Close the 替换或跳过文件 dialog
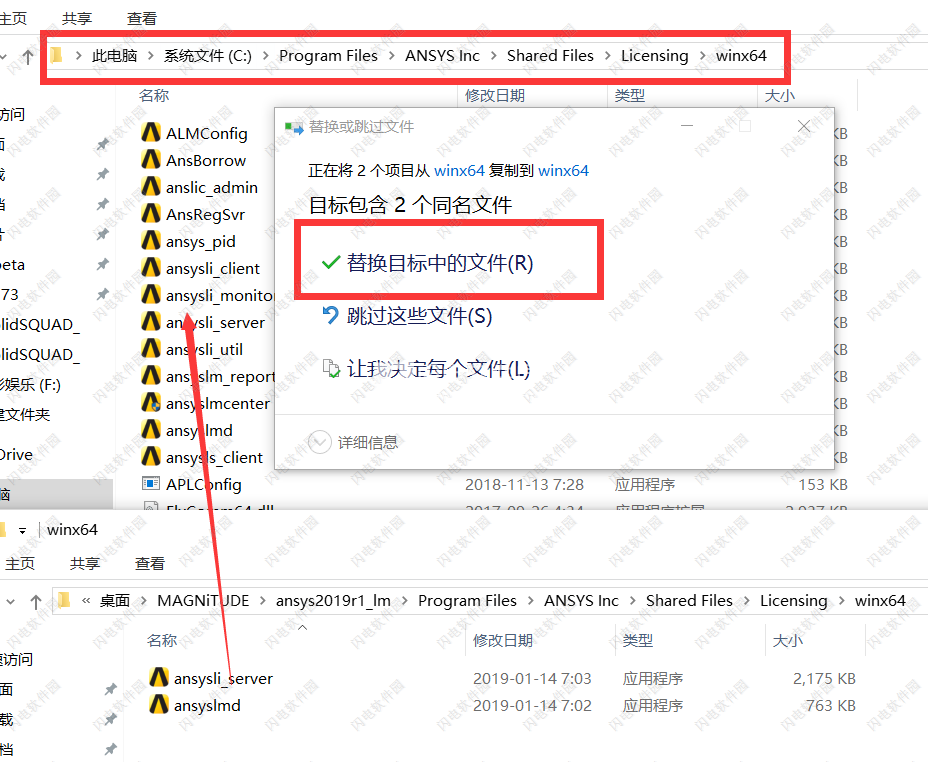The height and width of the screenshot is (762, 928). [x=803, y=126]
